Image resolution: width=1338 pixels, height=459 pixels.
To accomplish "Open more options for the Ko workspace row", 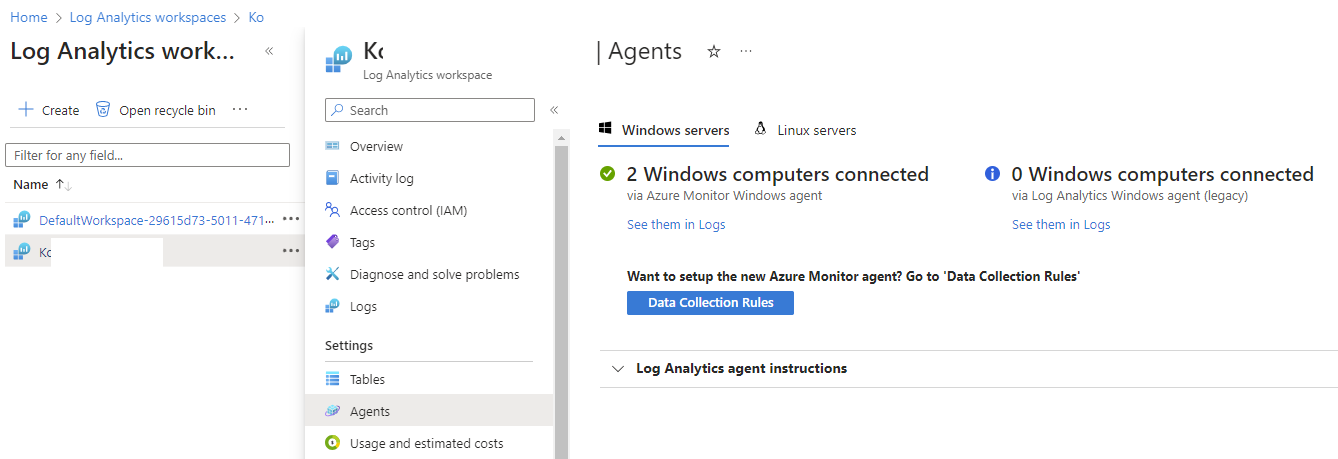I will coord(291,251).
